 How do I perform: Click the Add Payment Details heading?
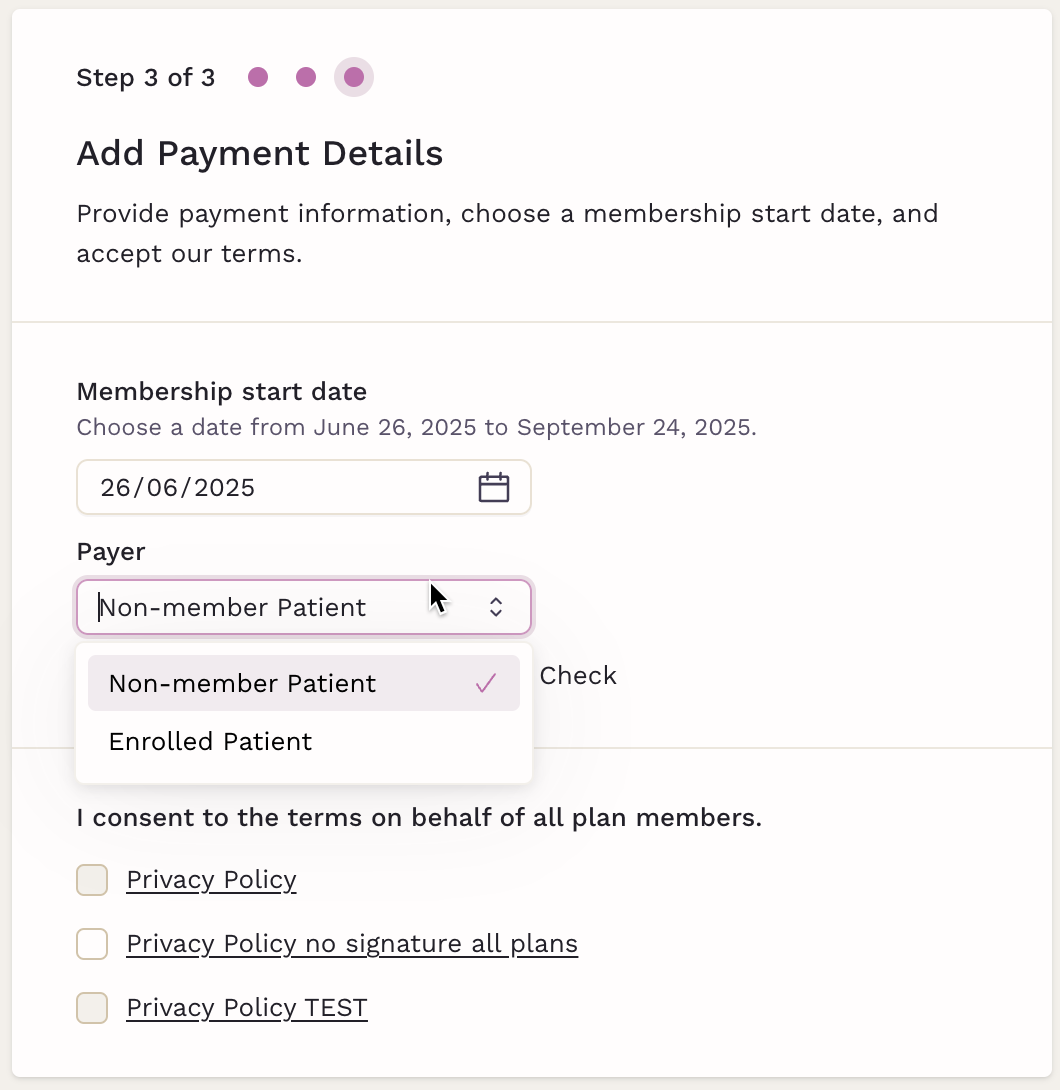259,154
